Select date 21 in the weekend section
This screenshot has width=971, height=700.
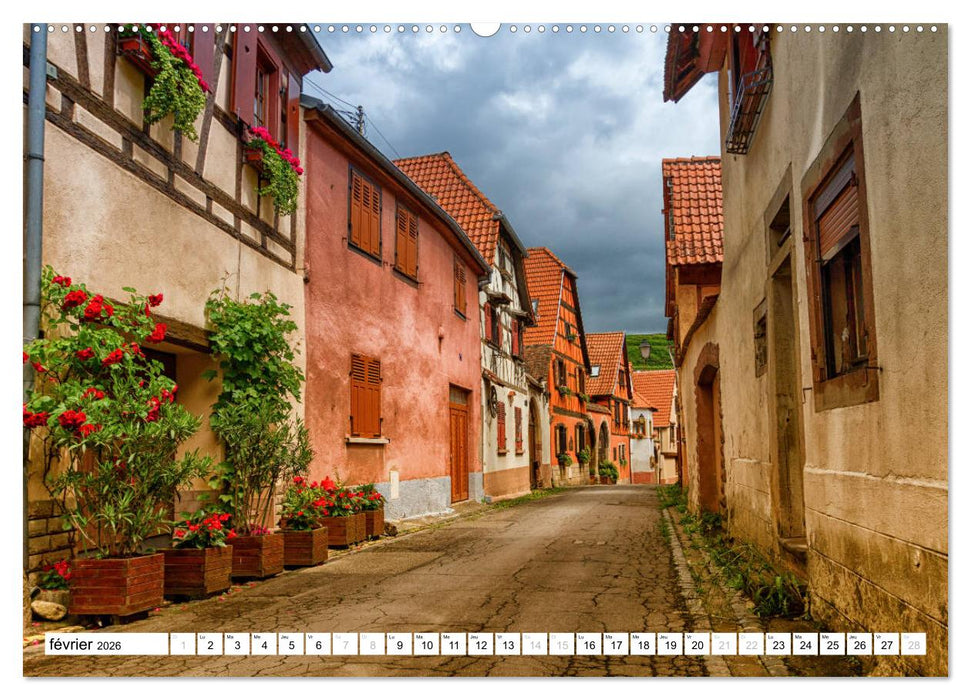point(722,648)
